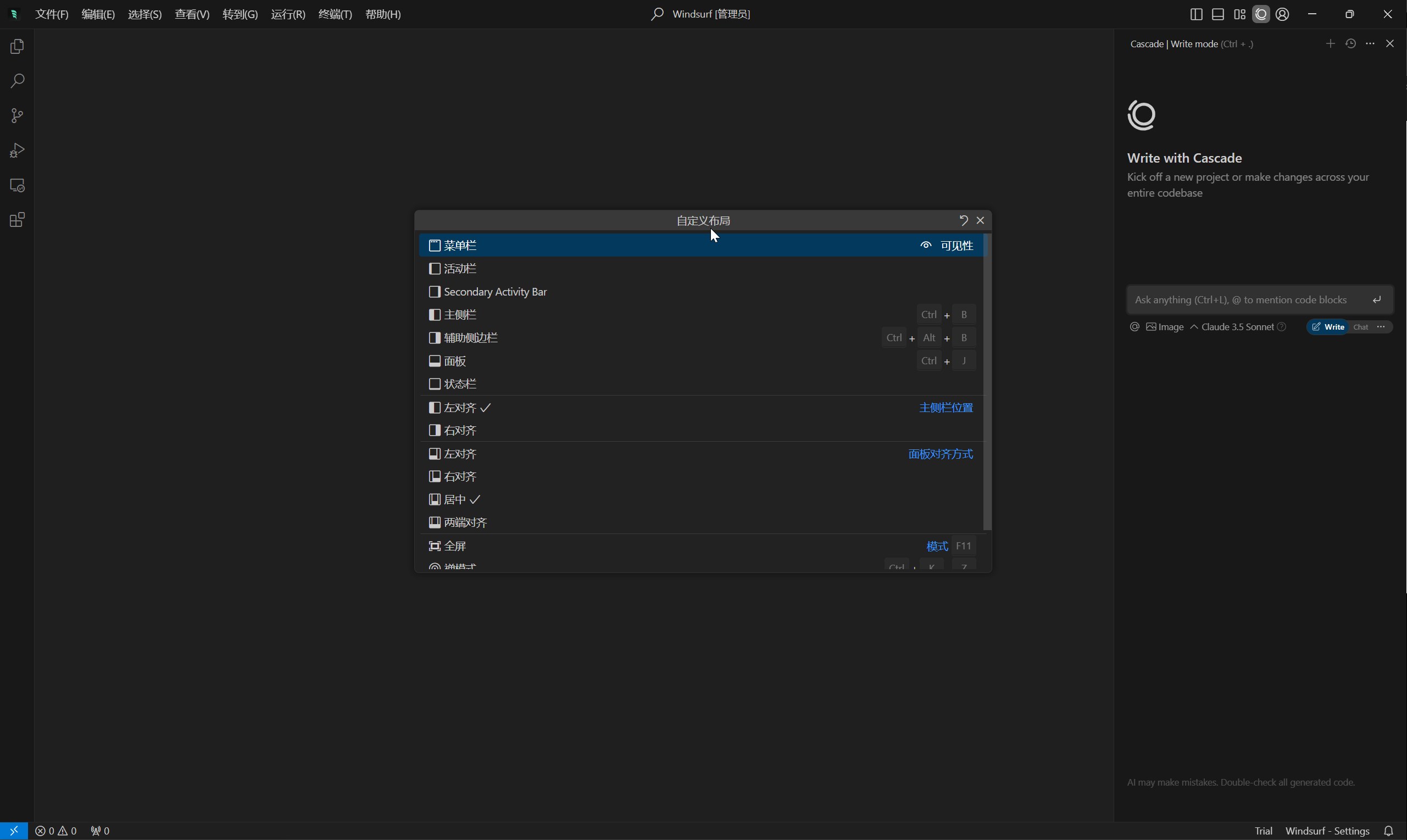This screenshot has width=1407, height=840.
Task: Open the Explorer view in activity bar
Action: [17, 46]
